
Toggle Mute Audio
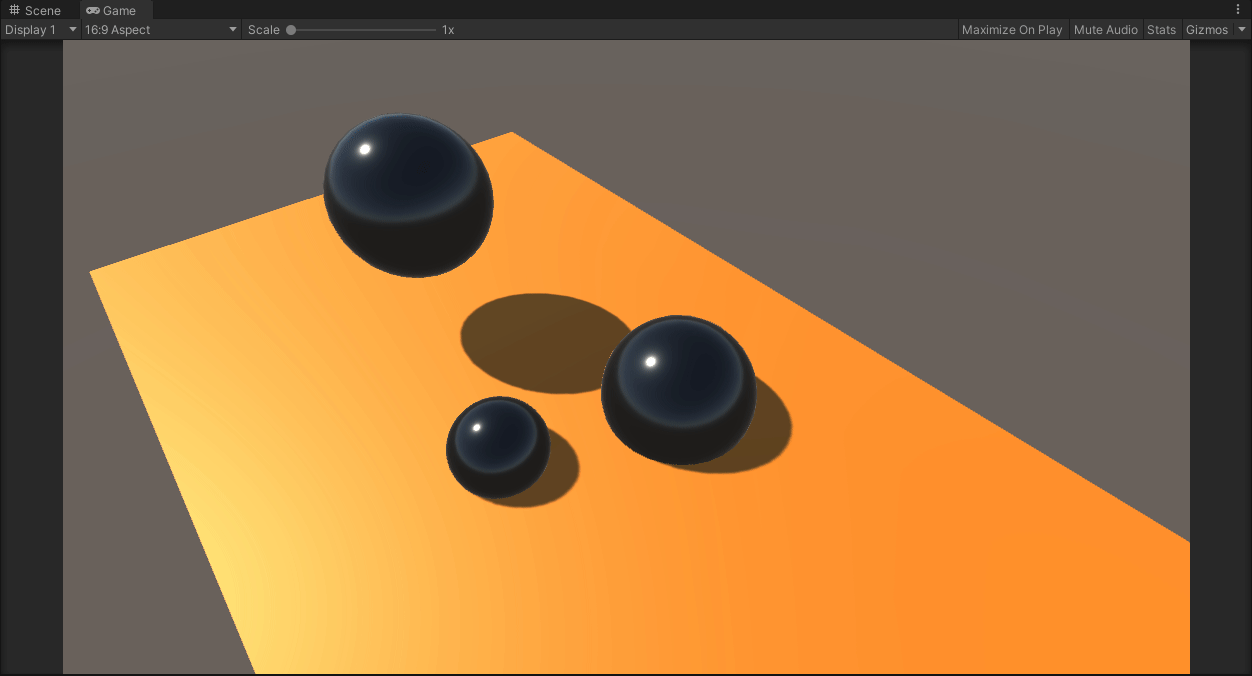[1106, 29]
